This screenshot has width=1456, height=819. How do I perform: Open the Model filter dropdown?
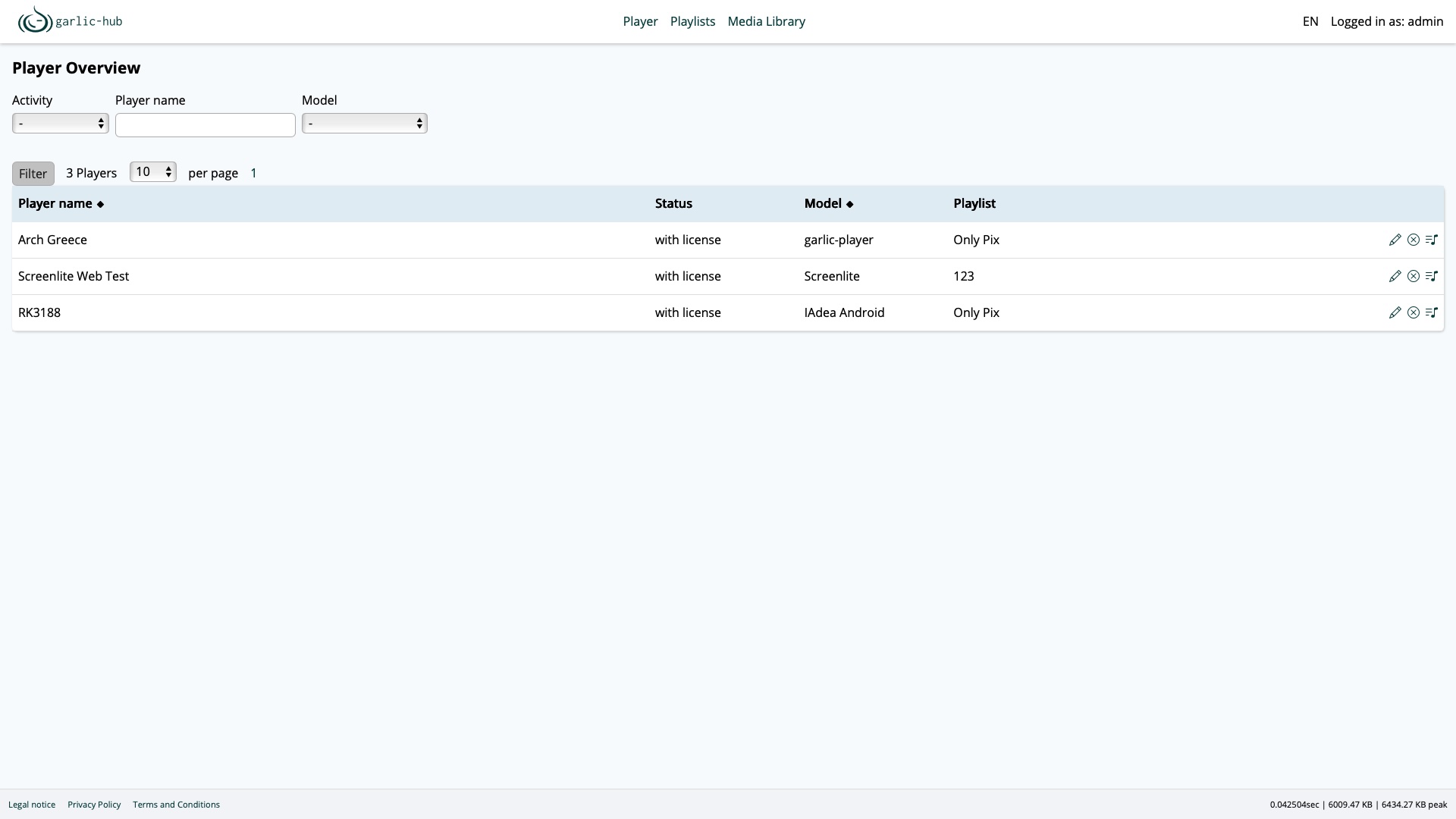[365, 123]
